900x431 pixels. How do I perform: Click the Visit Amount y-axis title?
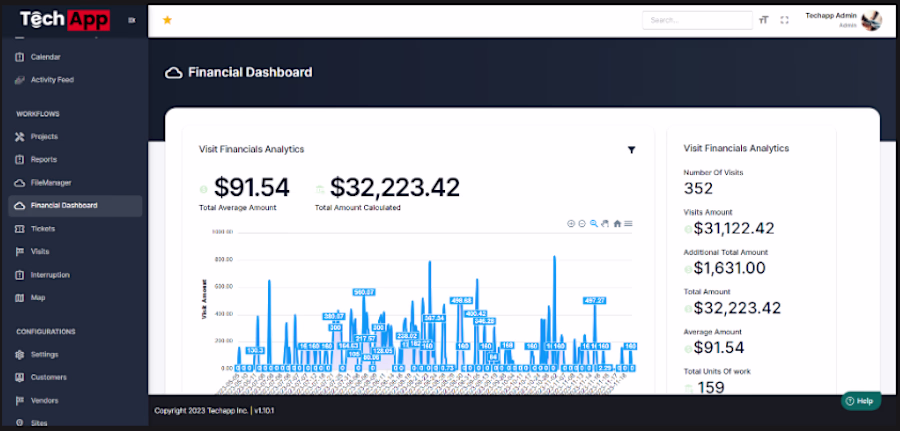click(x=204, y=299)
